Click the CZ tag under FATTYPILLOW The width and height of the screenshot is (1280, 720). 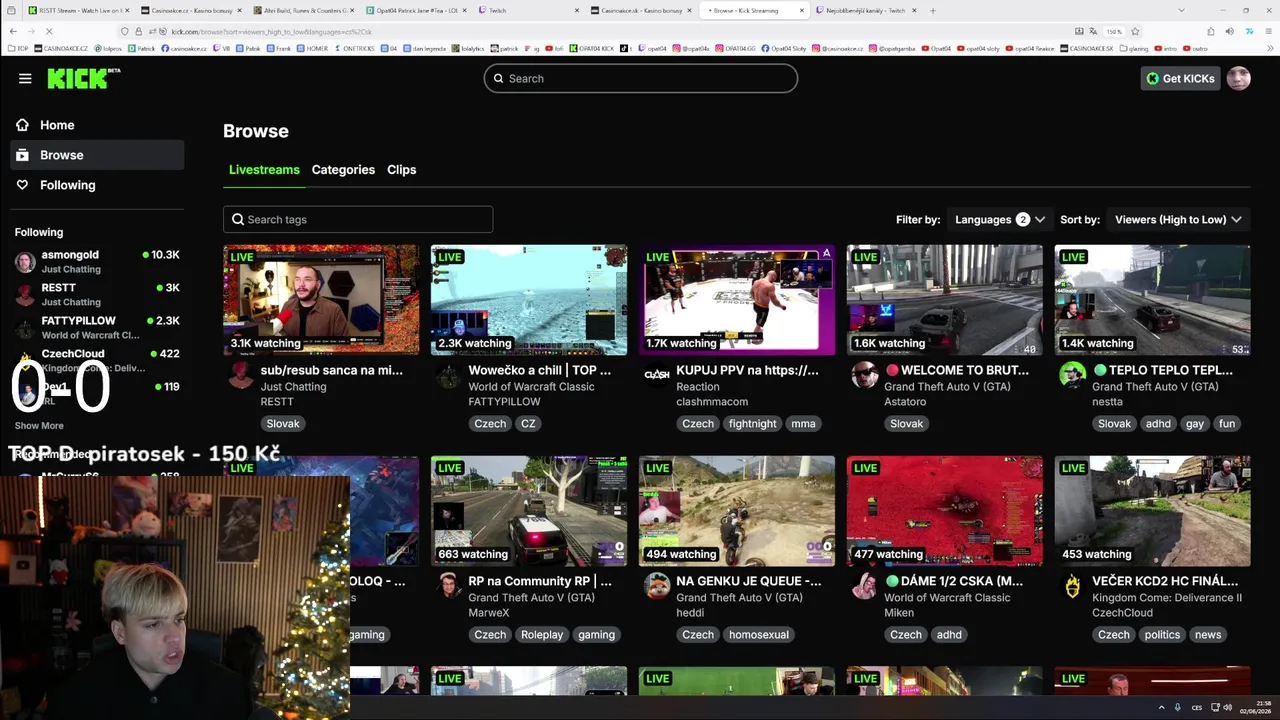[x=528, y=424]
